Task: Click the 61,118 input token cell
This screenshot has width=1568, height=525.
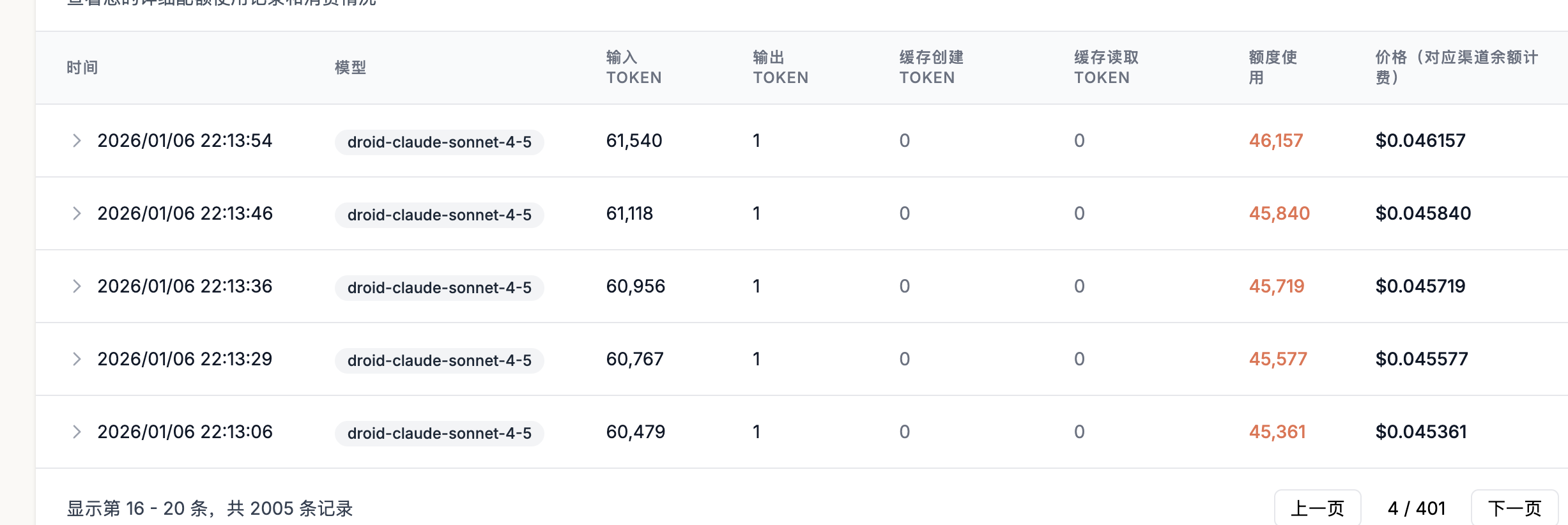Action: coord(629,213)
